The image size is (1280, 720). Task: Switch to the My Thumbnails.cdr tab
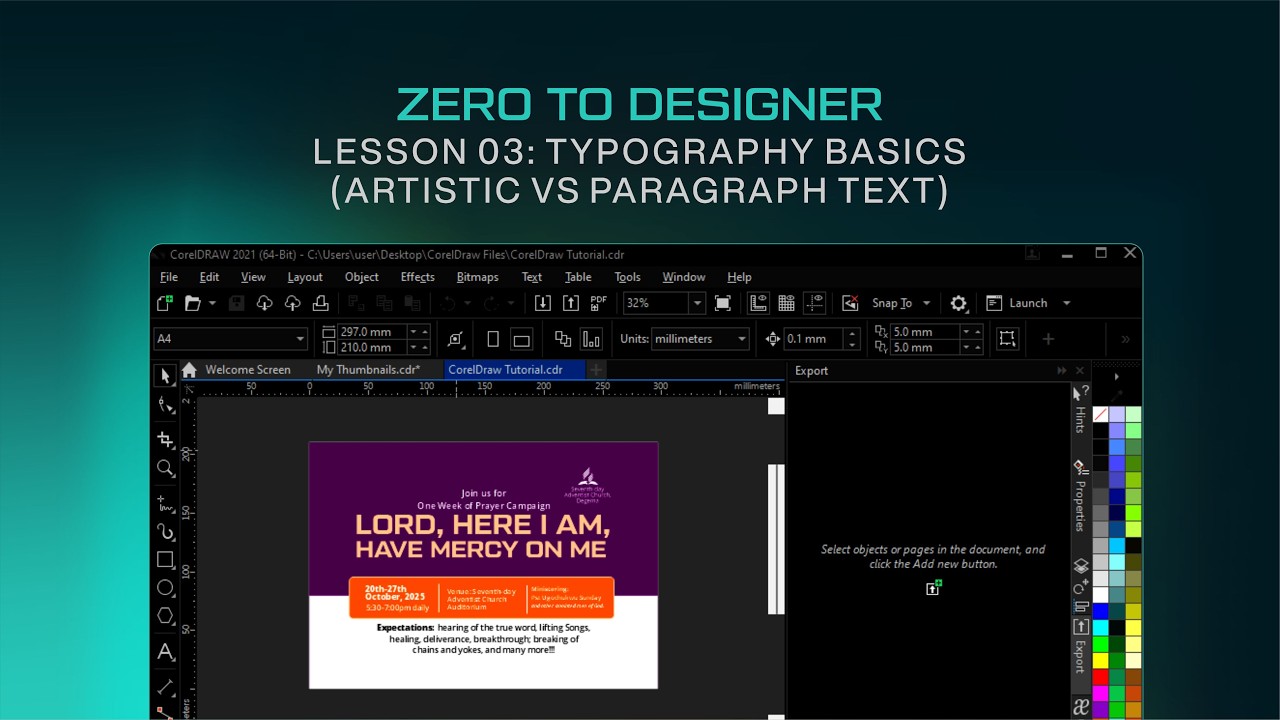point(368,370)
